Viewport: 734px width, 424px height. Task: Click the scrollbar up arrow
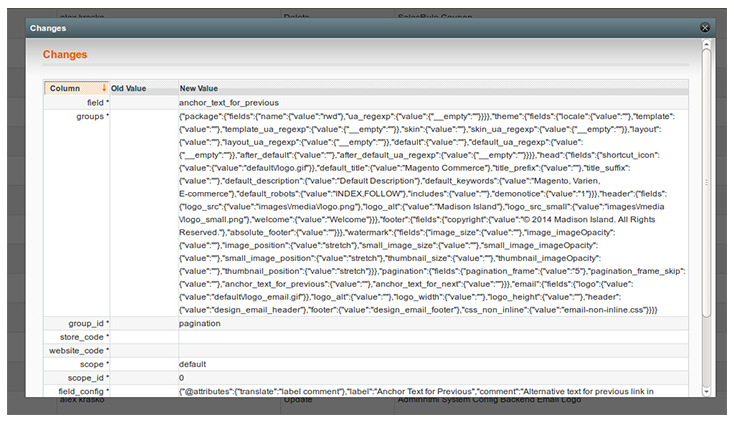pyautogui.click(x=706, y=45)
